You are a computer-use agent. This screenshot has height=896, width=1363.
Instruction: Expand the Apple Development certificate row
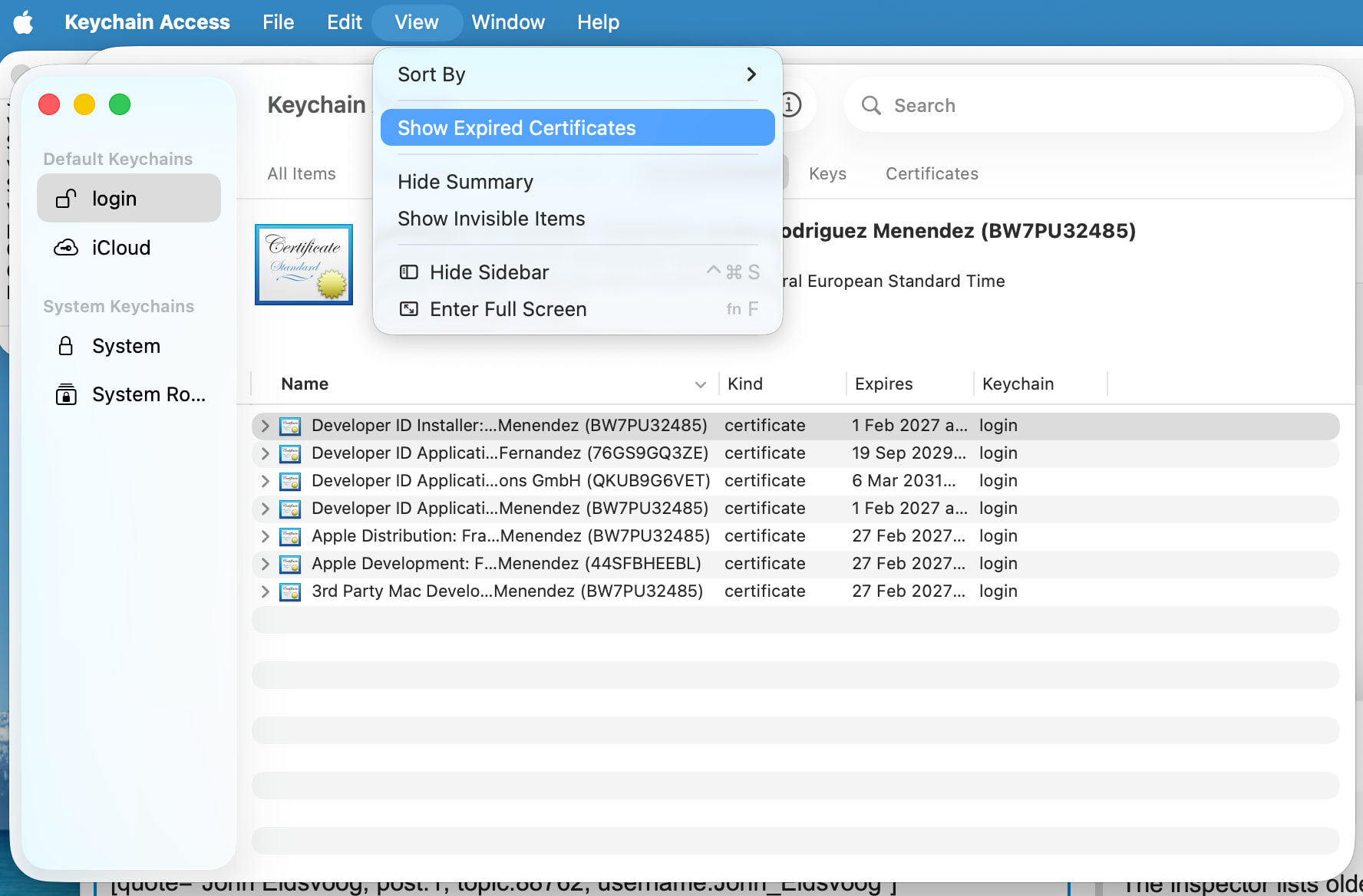265,564
